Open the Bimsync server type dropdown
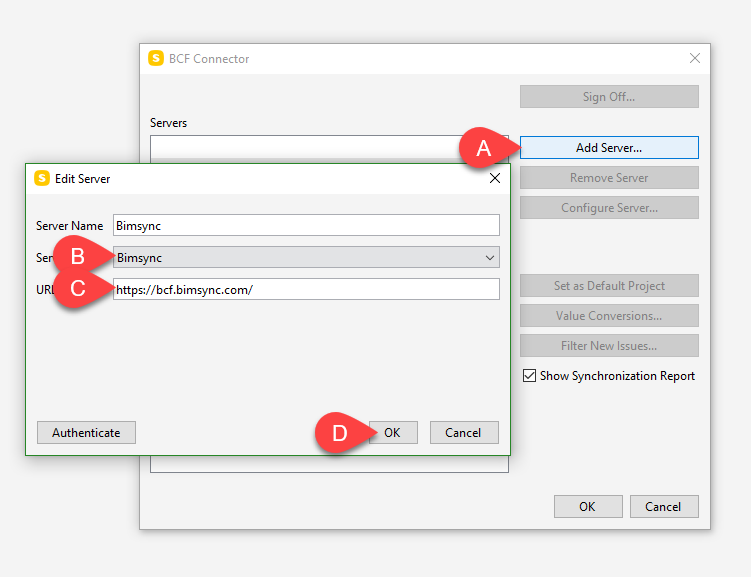 [306, 257]
